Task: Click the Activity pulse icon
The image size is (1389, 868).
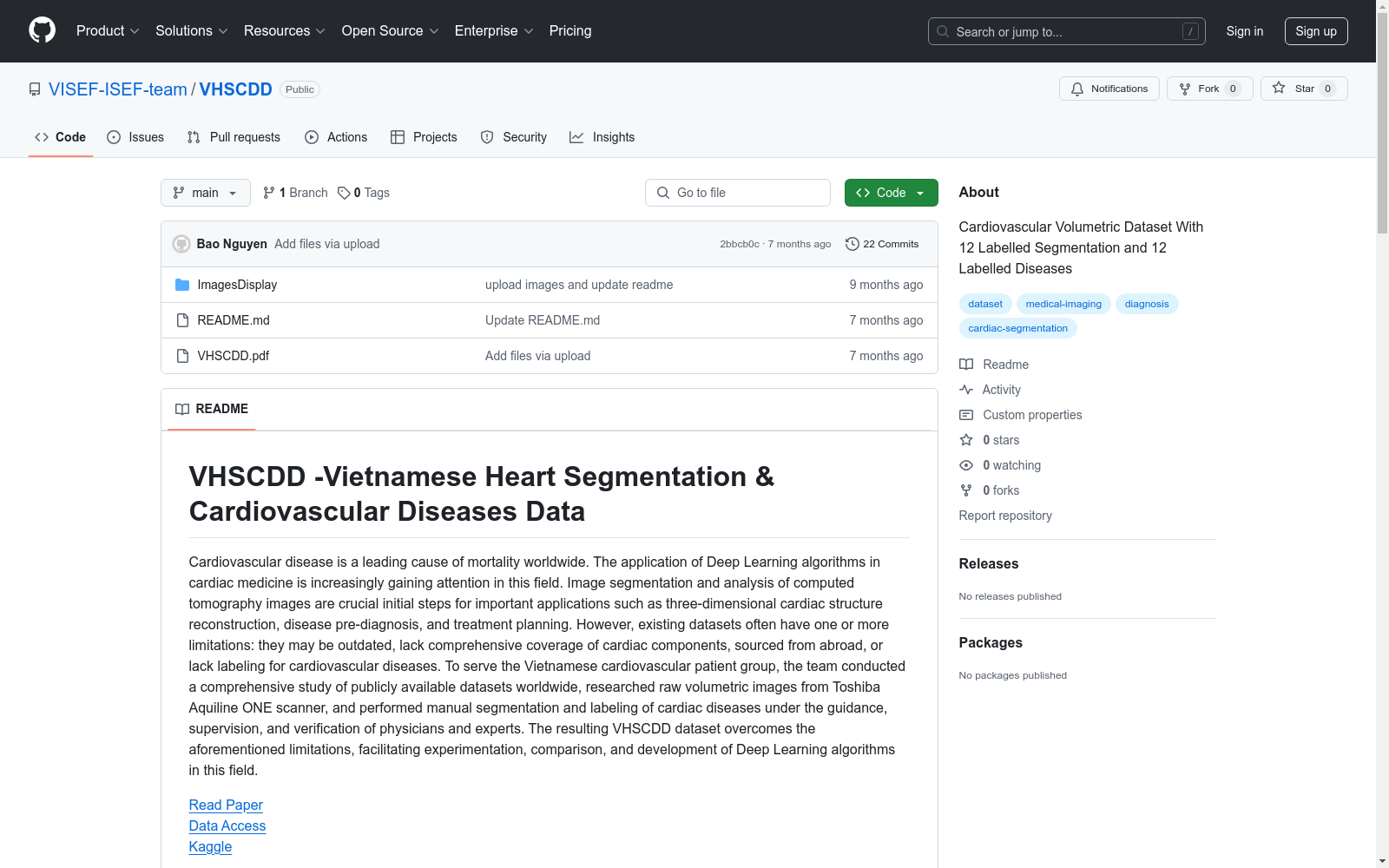Action: click(966, 390)
